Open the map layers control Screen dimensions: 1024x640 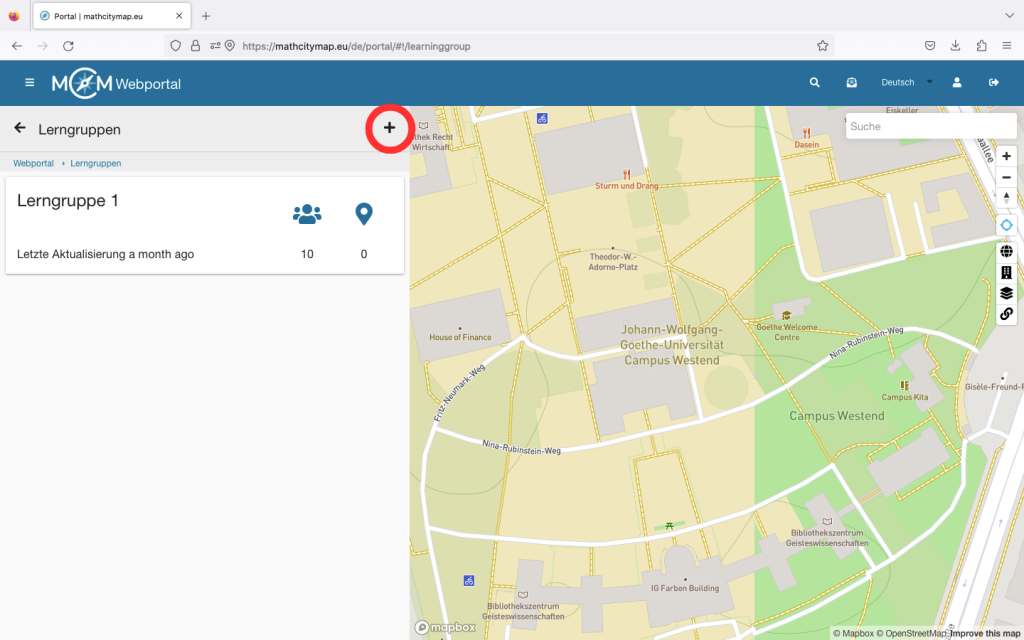click(x=1006, y=293)
